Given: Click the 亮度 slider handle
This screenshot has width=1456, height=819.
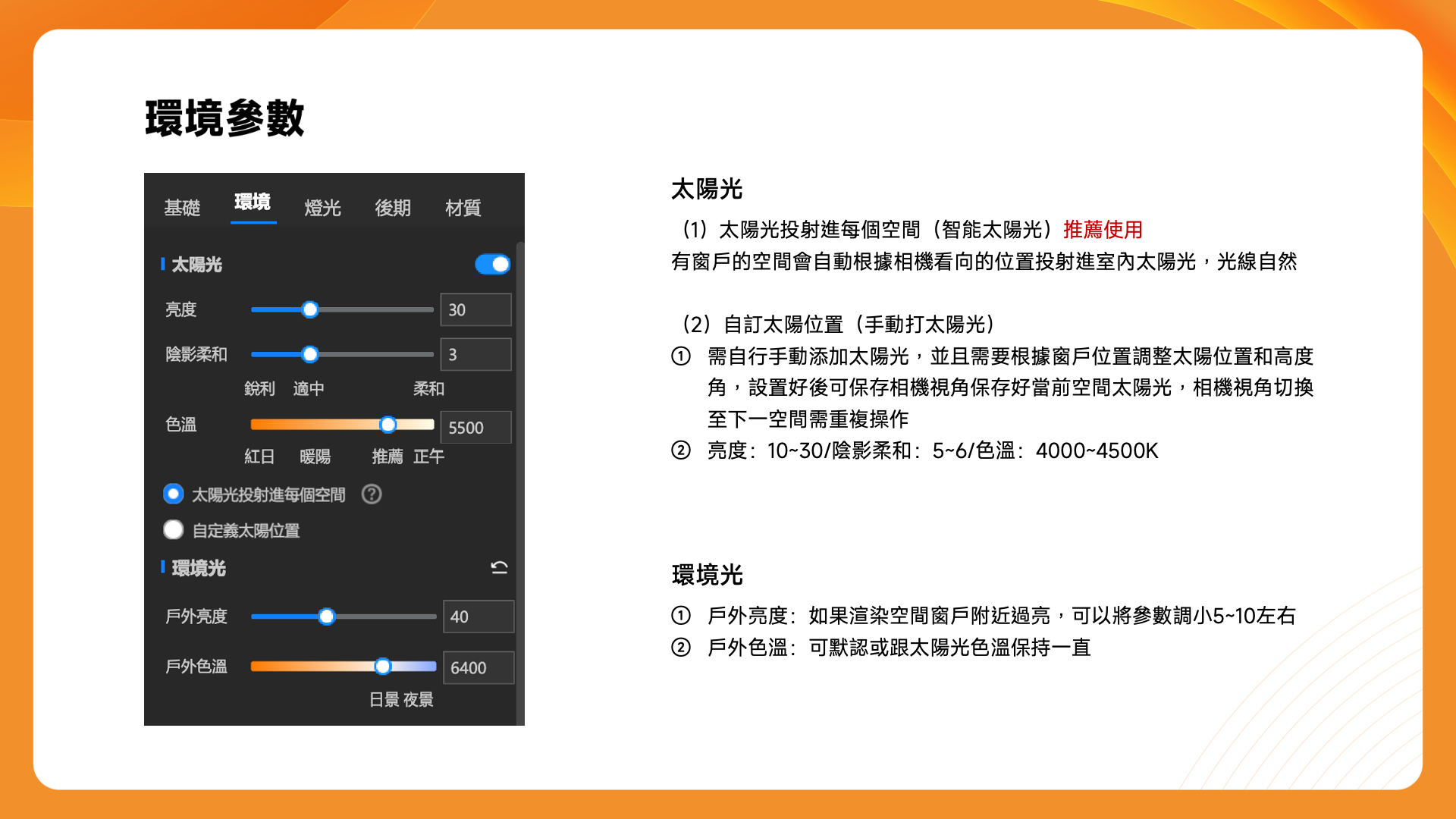Looking at the screenshot, I should coord(310,309).
